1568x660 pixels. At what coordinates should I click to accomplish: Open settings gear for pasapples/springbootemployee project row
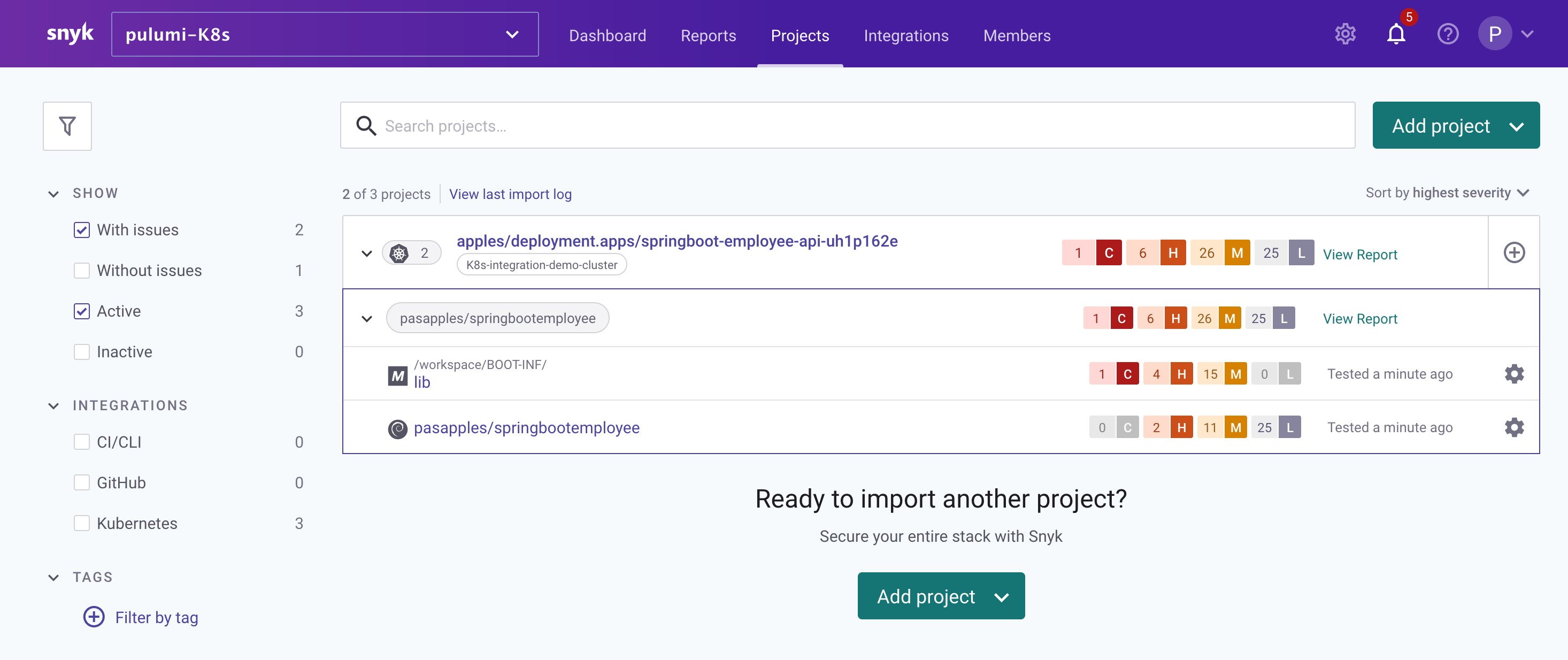pos(1514,427)
